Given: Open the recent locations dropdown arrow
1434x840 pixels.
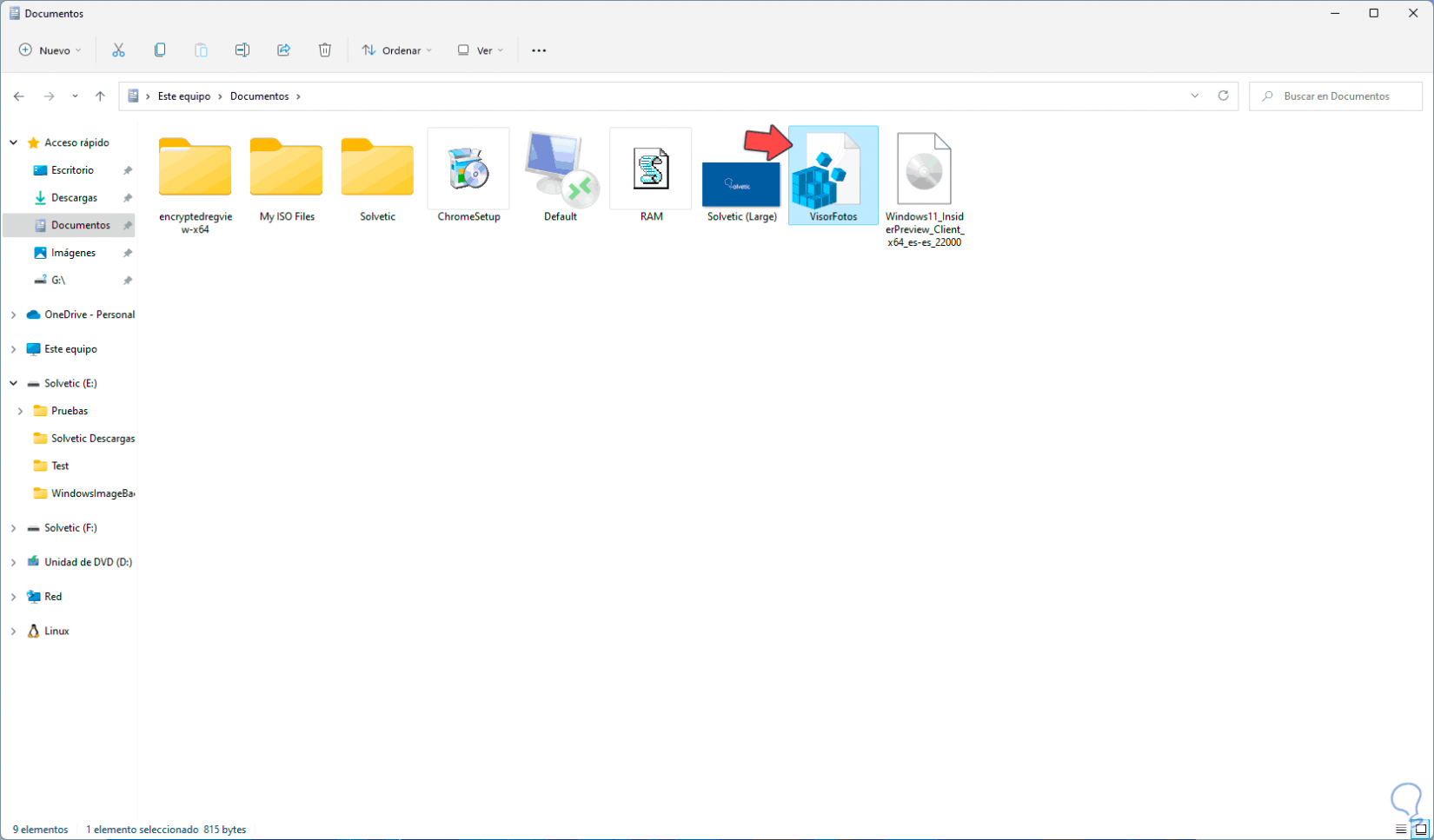Looking at the screenshot, I should (75, 96).
